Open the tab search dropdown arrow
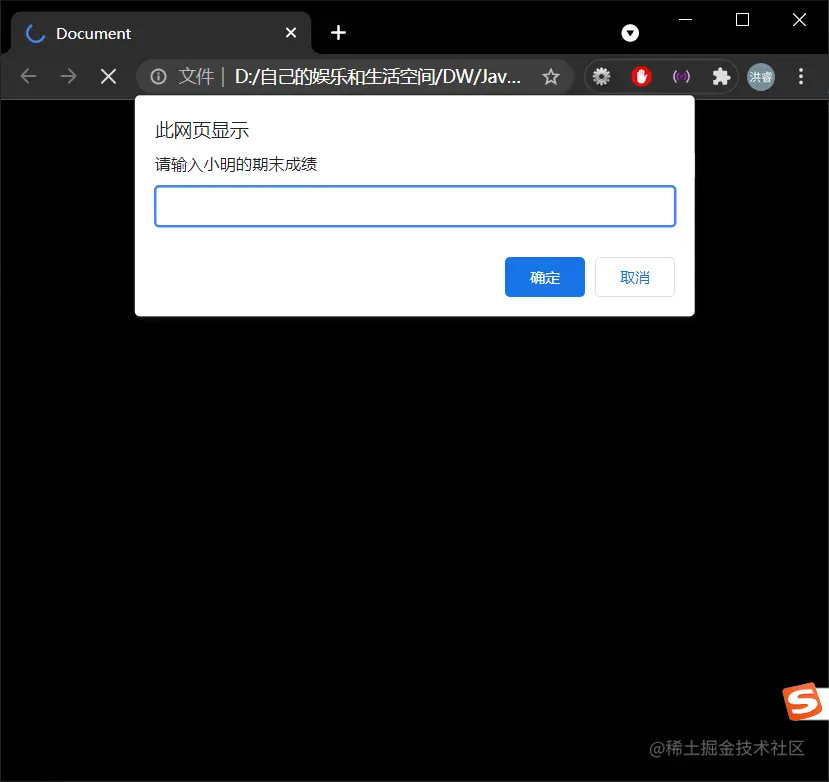Screen dimensions: 829x782 630,33
